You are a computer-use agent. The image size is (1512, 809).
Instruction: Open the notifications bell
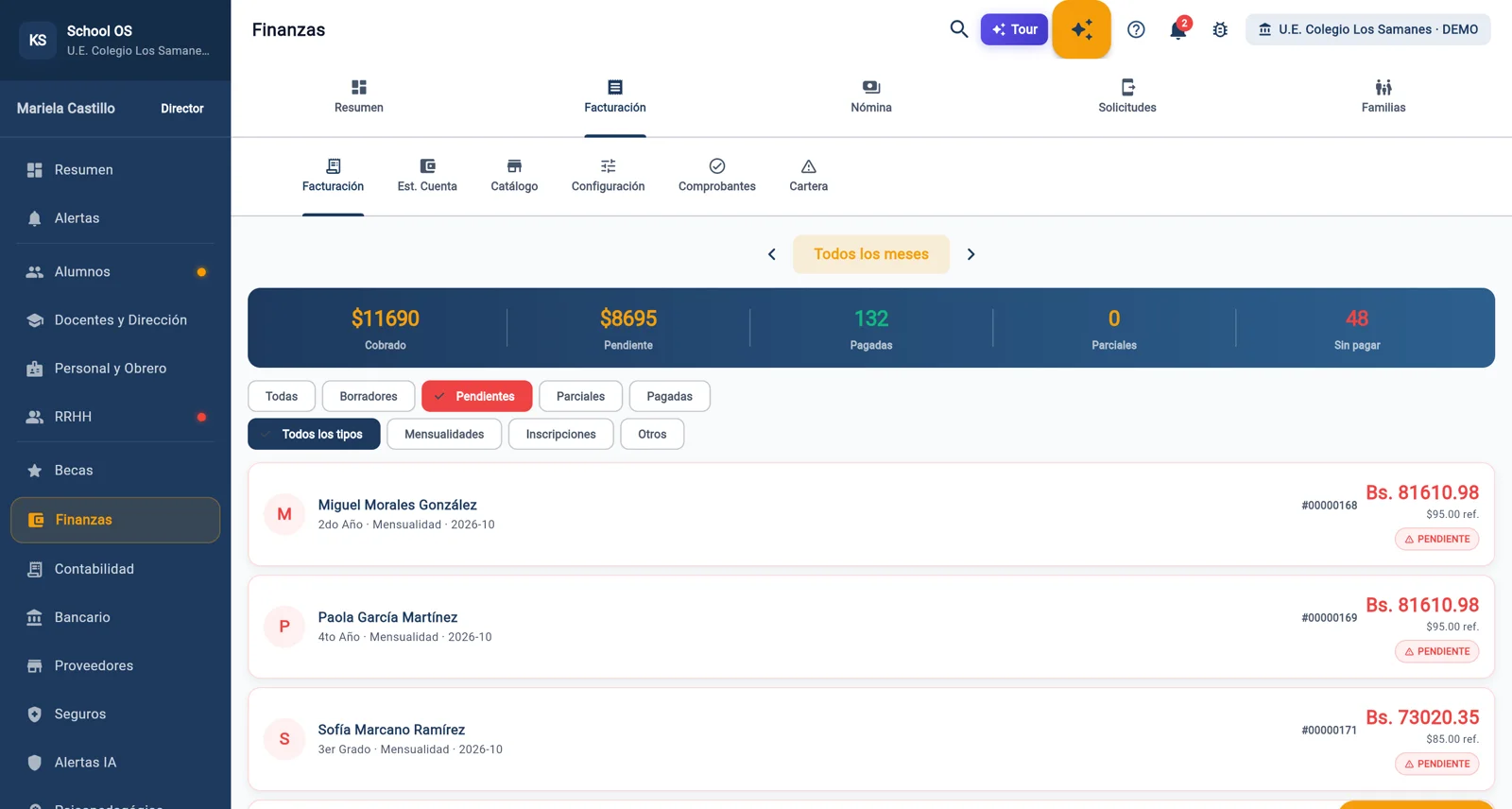tap(1177, 29)
